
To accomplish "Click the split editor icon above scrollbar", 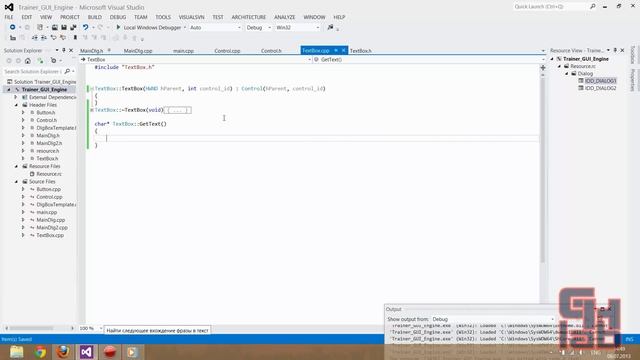I will click(543, 67).
